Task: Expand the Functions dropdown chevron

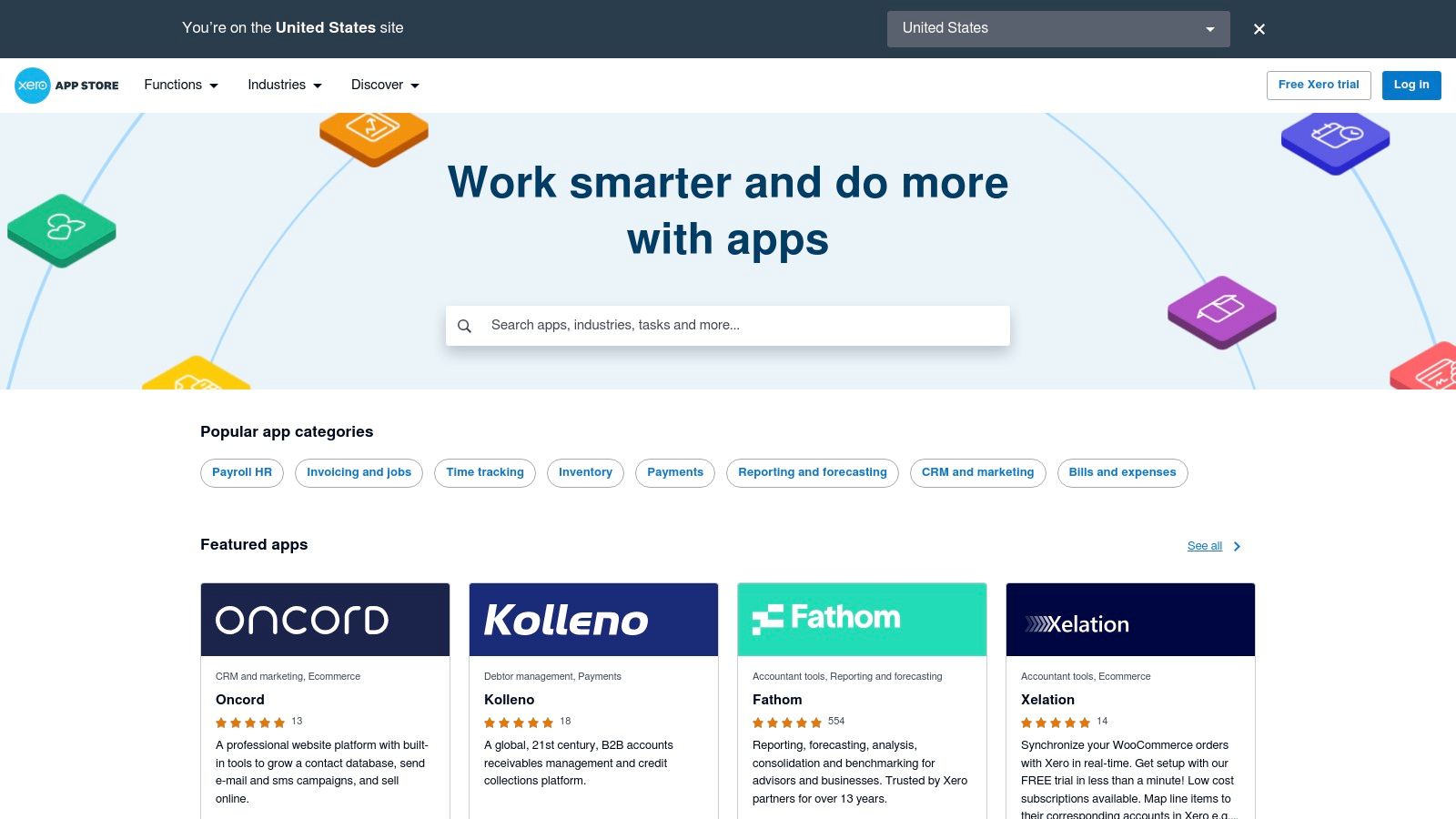Action: [215, 86]
